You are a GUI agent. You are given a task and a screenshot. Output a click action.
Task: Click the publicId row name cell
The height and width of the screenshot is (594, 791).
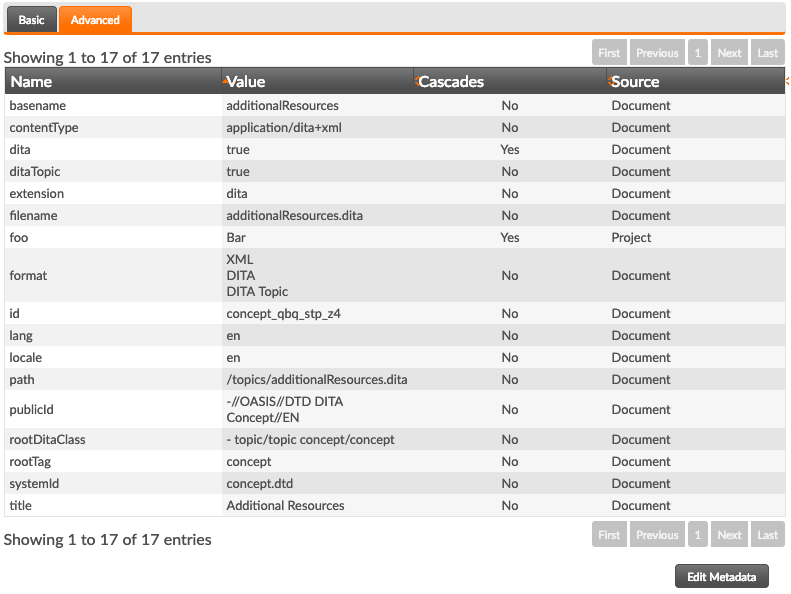coord(114,409)
